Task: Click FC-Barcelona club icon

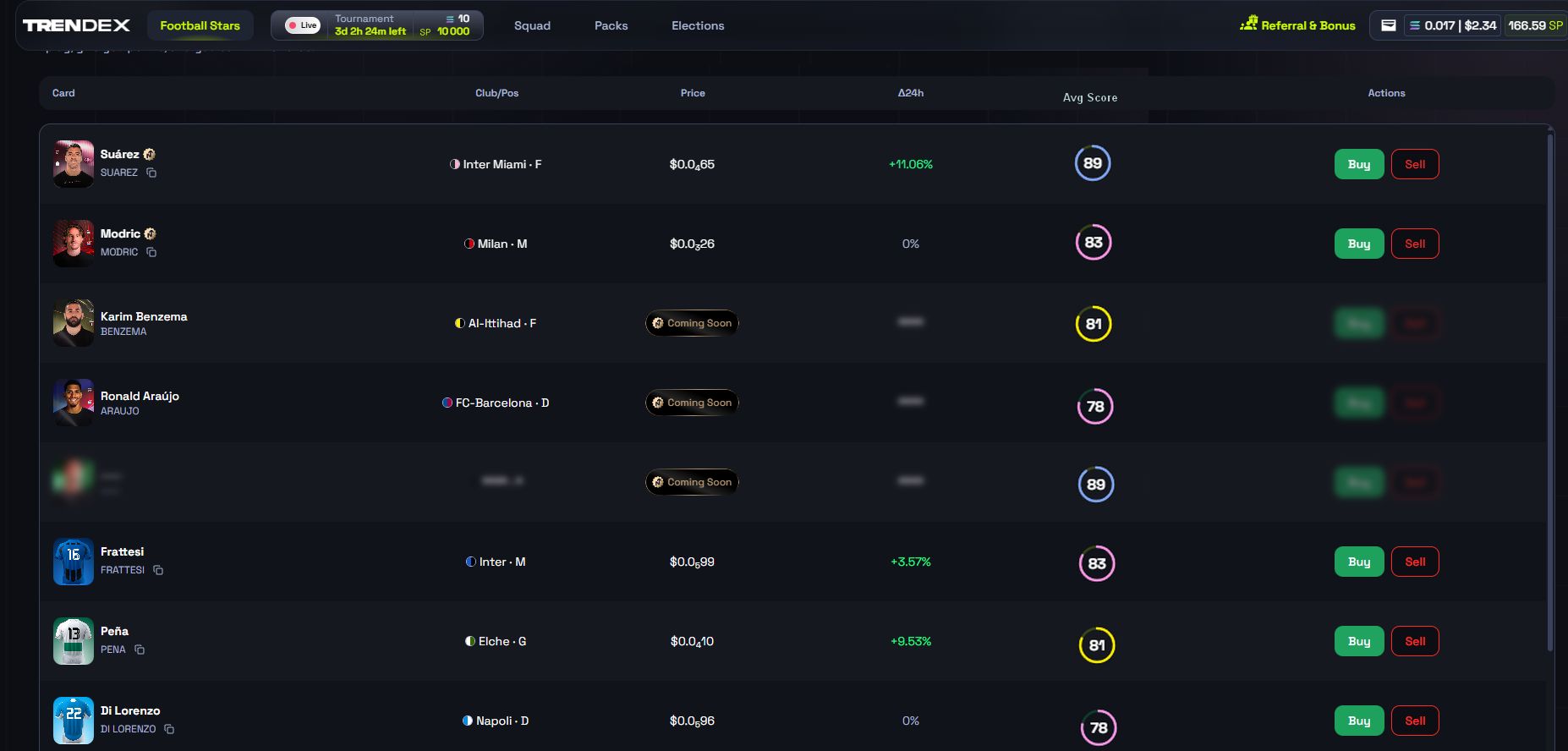Action: coord(447,403)
